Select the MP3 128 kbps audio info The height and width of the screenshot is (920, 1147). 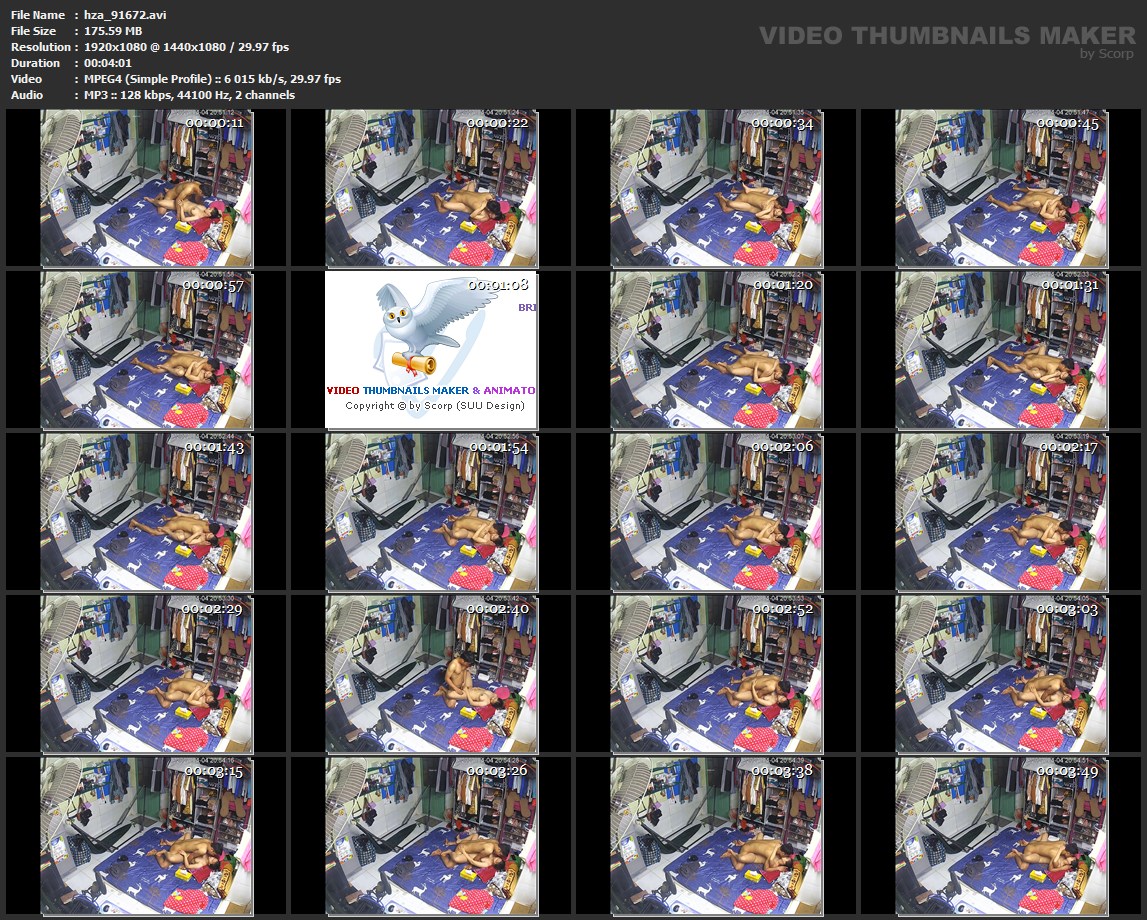tap(189, 95)
